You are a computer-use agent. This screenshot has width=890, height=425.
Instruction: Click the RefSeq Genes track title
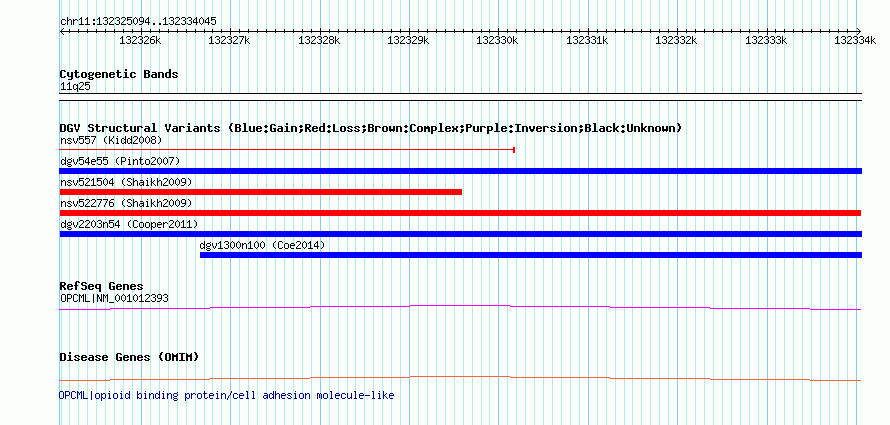(101, 286)
